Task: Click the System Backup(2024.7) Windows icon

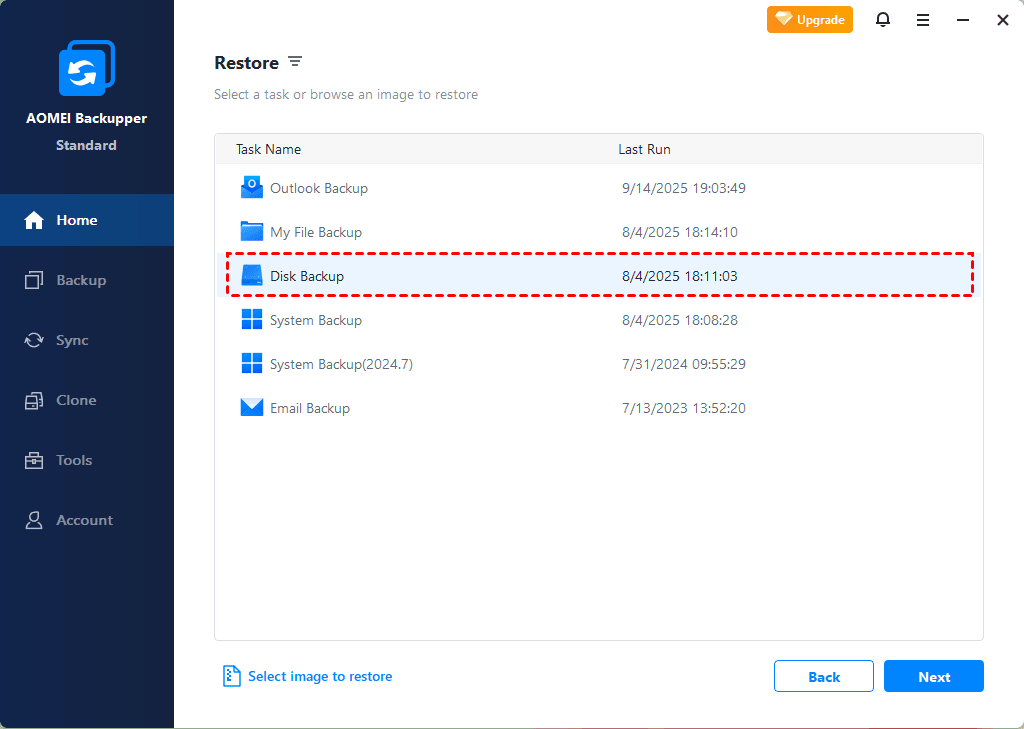Action: (x=251, y=364)
